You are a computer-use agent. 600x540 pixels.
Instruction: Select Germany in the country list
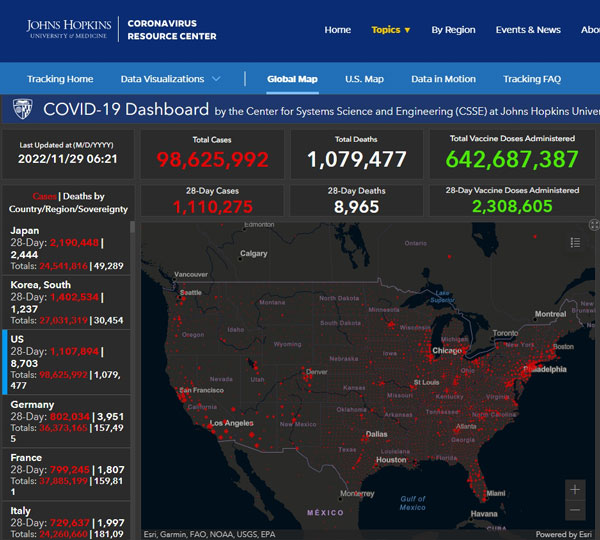point(66,422)
